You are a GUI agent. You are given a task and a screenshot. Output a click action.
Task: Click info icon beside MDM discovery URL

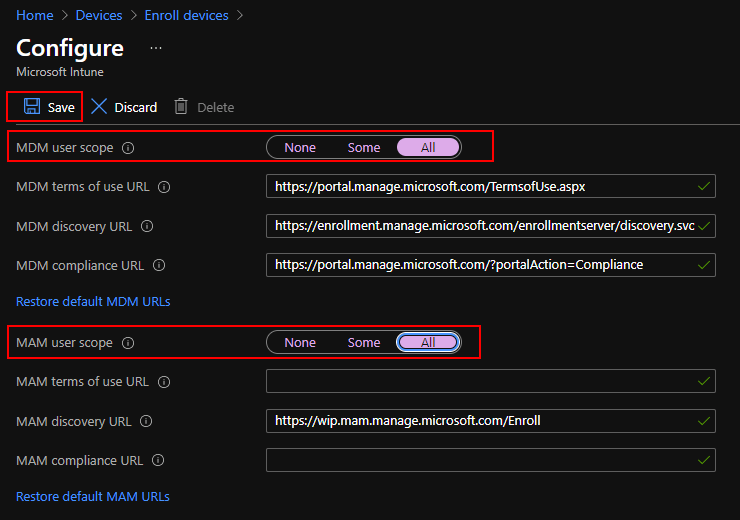(x=147, y=226)
